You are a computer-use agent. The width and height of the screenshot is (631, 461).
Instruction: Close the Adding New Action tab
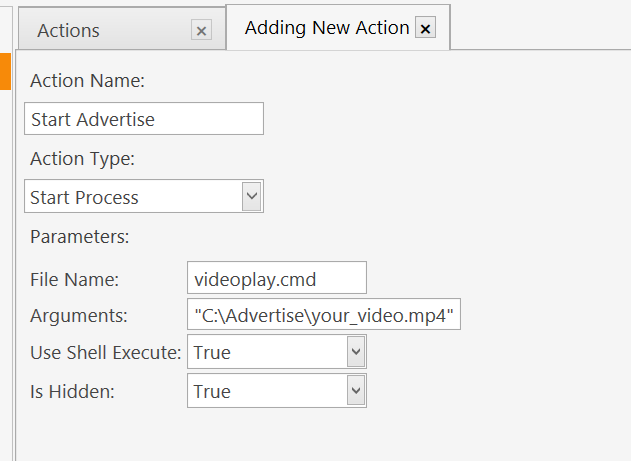(425, 29)
